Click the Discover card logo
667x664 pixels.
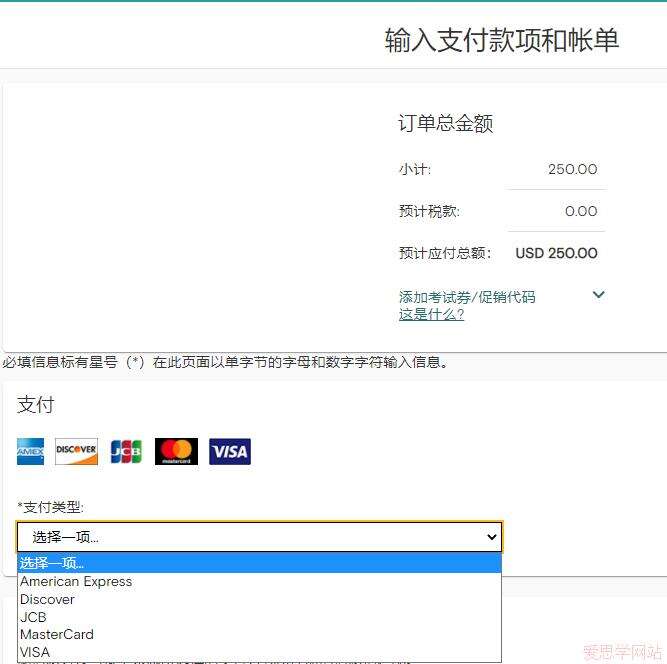[x=76, y=452]
